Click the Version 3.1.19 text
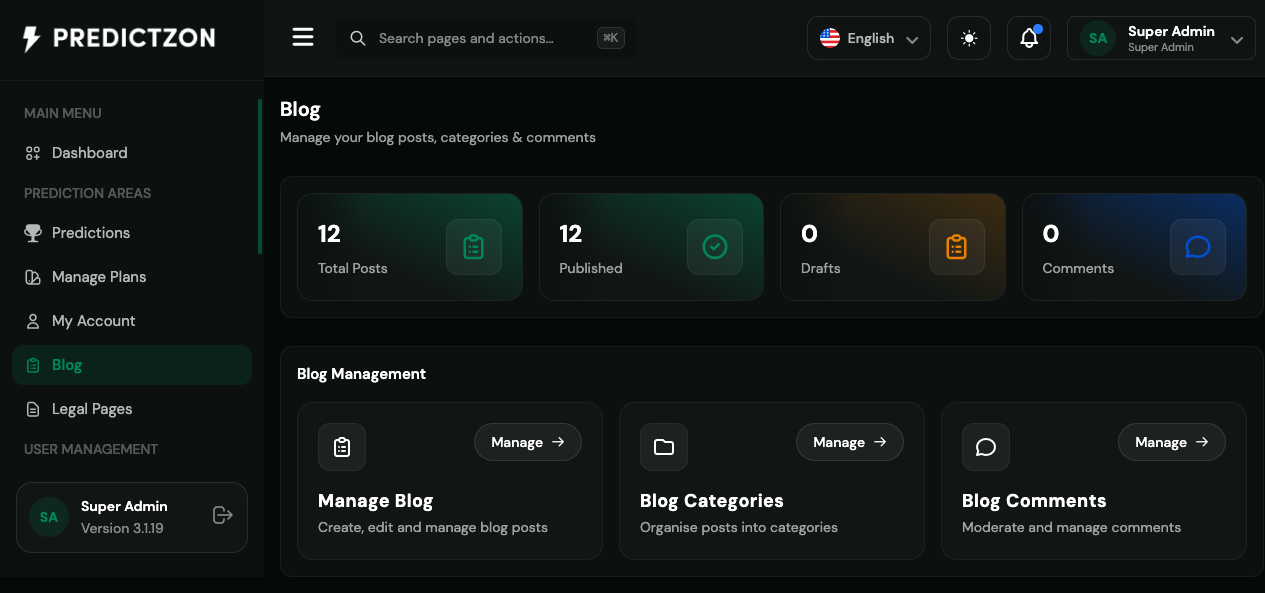Viewport: 1265px width, 593px height. pyautogui.click(x=122, y=528)
